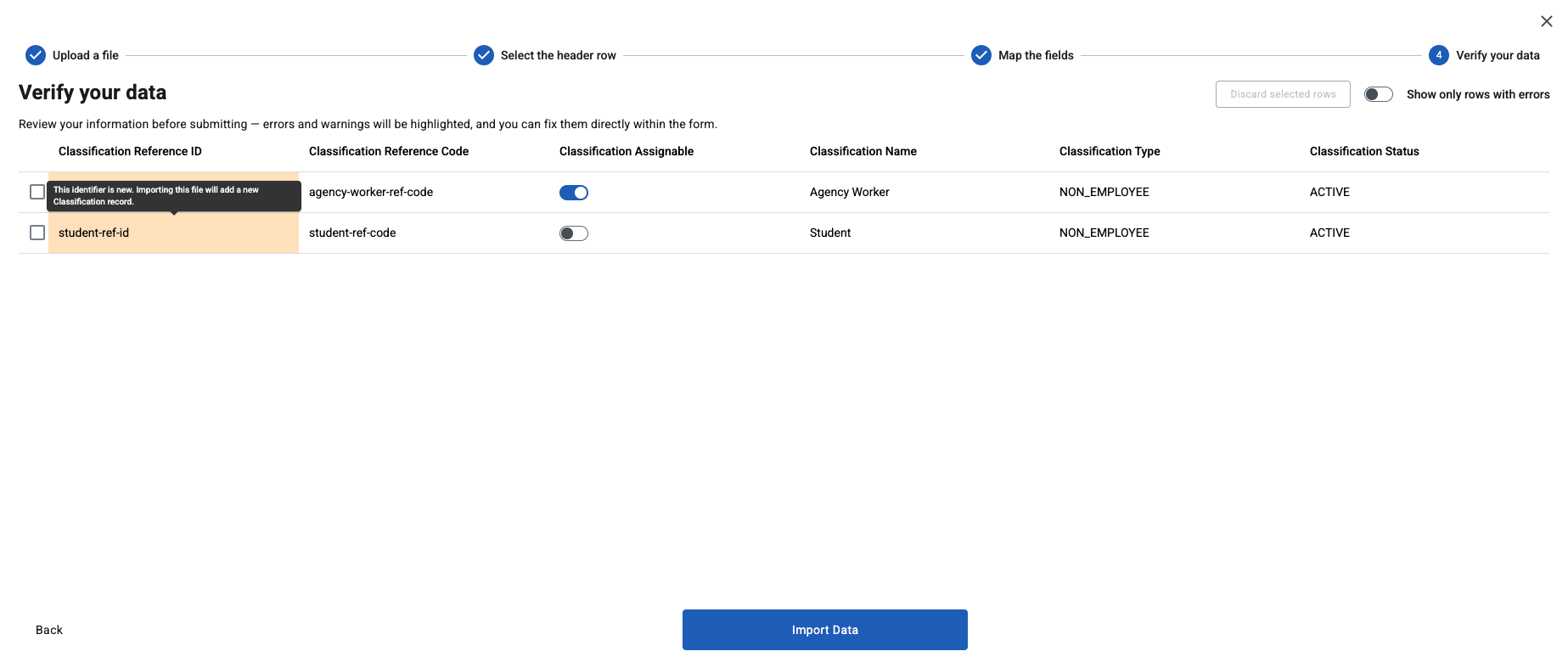Go to the Upload a file step

pyautogui.click(x=86, y=55)
